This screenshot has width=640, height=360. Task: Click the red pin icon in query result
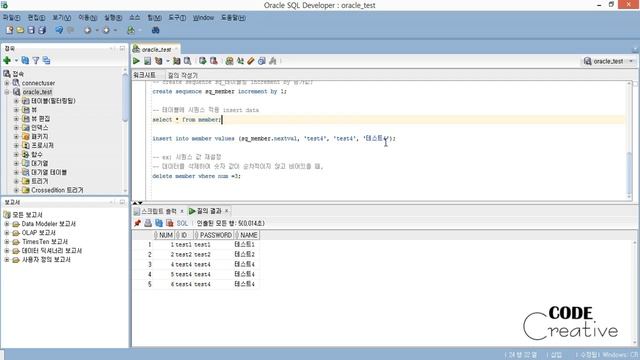[x=138, y=223]
